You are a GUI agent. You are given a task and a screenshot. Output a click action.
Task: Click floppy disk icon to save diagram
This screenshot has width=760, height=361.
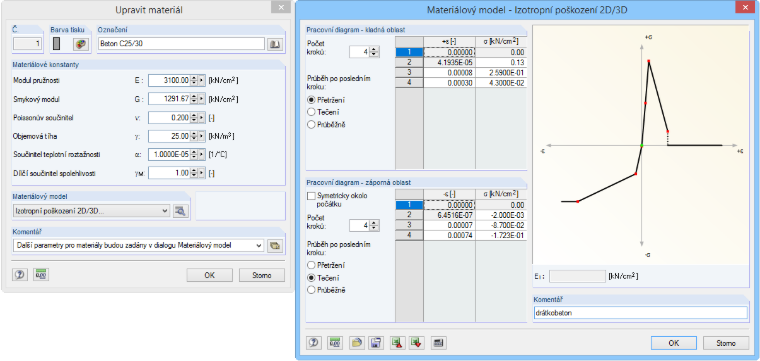pyautogui.click(x=376, y=343)
